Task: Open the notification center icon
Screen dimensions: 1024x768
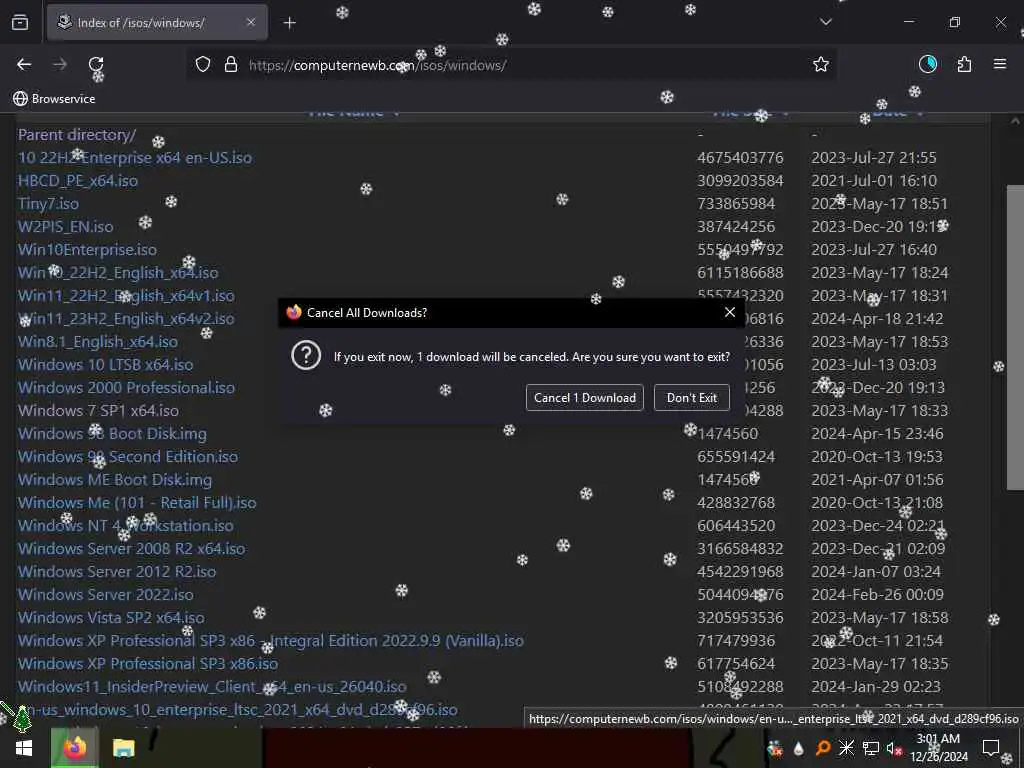Action: pos(991,748)
